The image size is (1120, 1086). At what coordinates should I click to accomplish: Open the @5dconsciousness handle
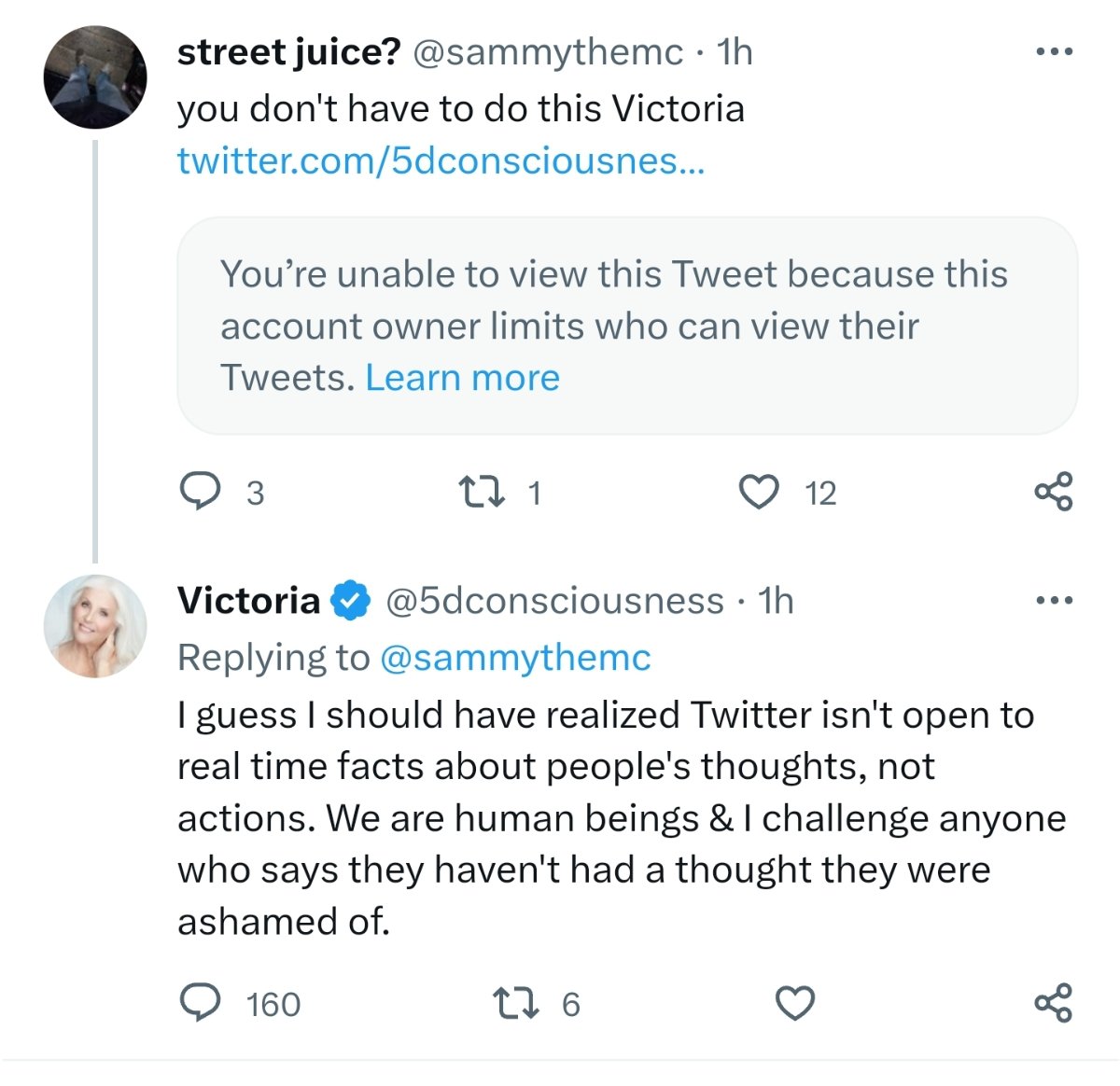click(x=554, y=601)
